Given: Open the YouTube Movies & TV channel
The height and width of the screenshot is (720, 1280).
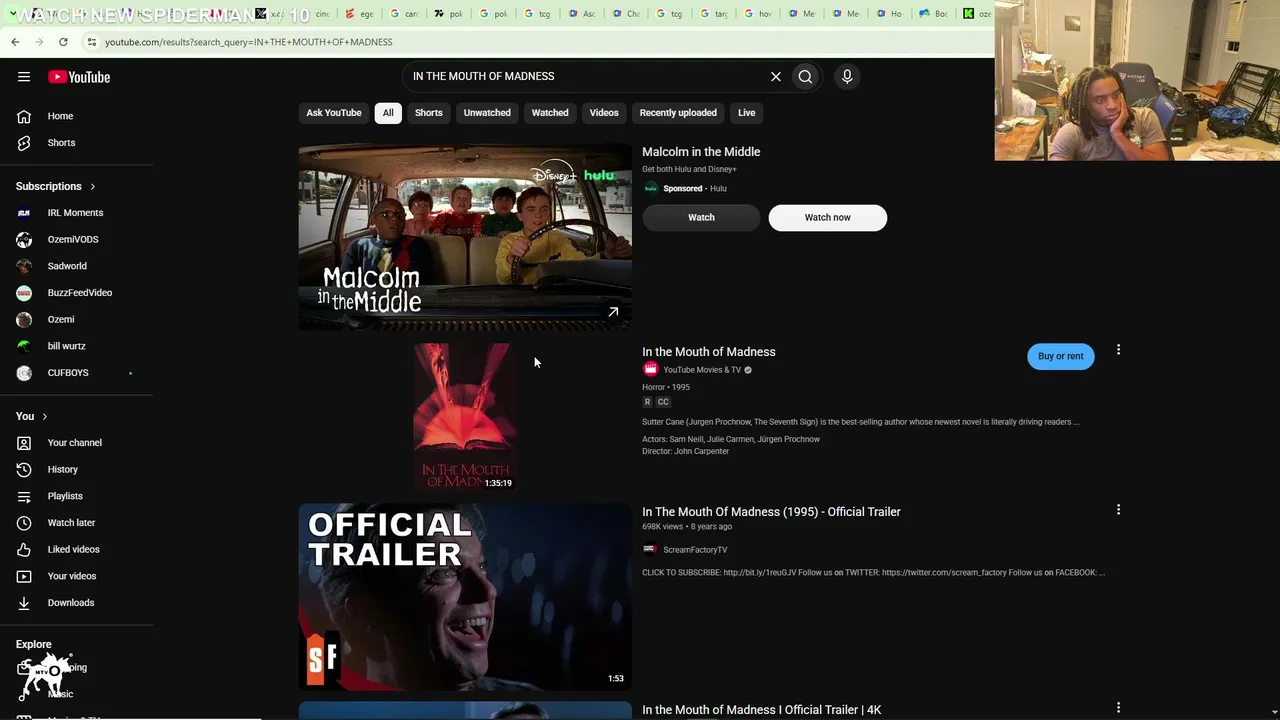Looking at the screenshot, I should [702, 370].
